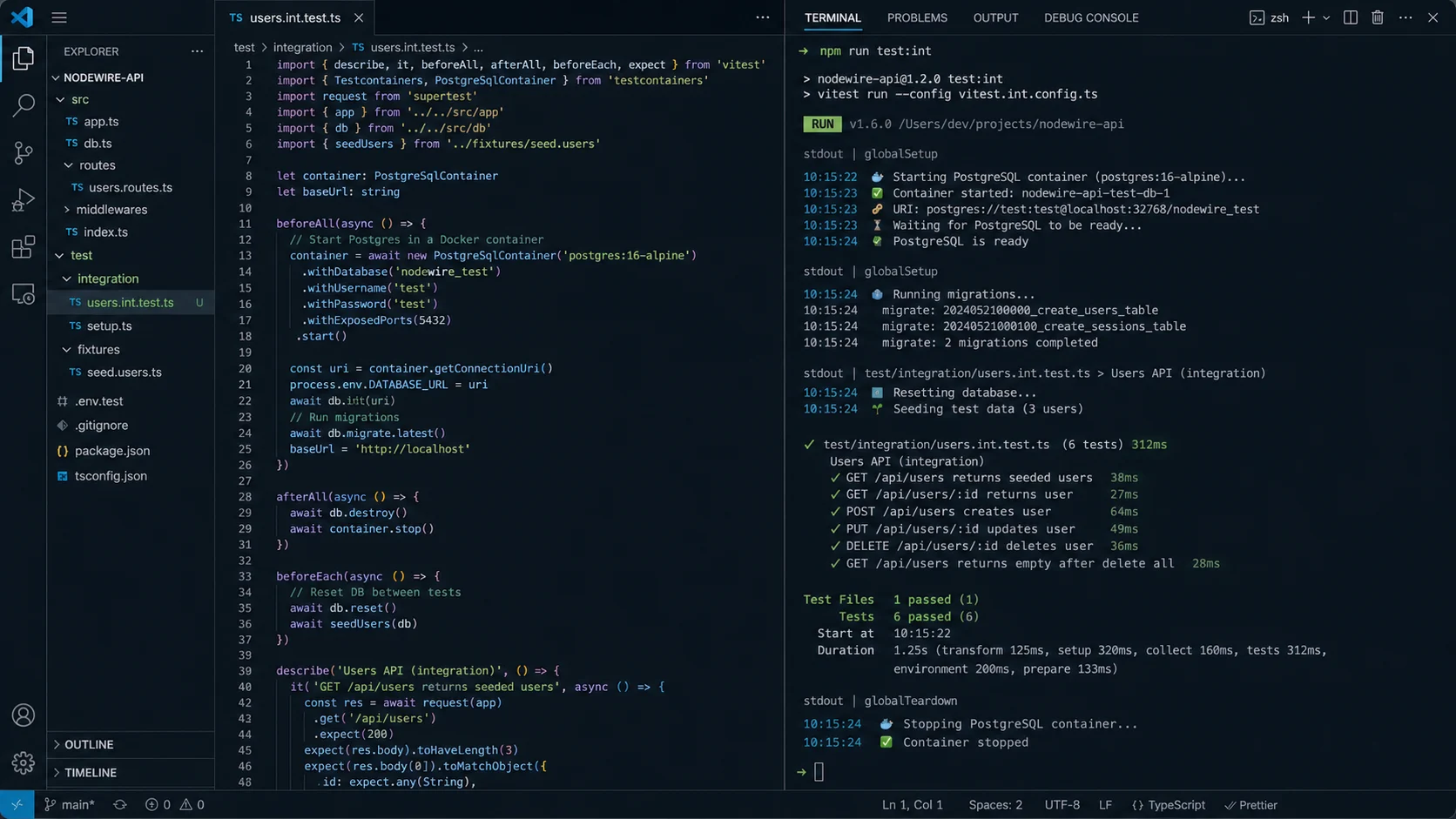Image resolution: width=1456 pixels, height=819 pixels.
Task: Change TypeScript language mode in status bar
Action: pyautogui.click(x=1169, y=805)
